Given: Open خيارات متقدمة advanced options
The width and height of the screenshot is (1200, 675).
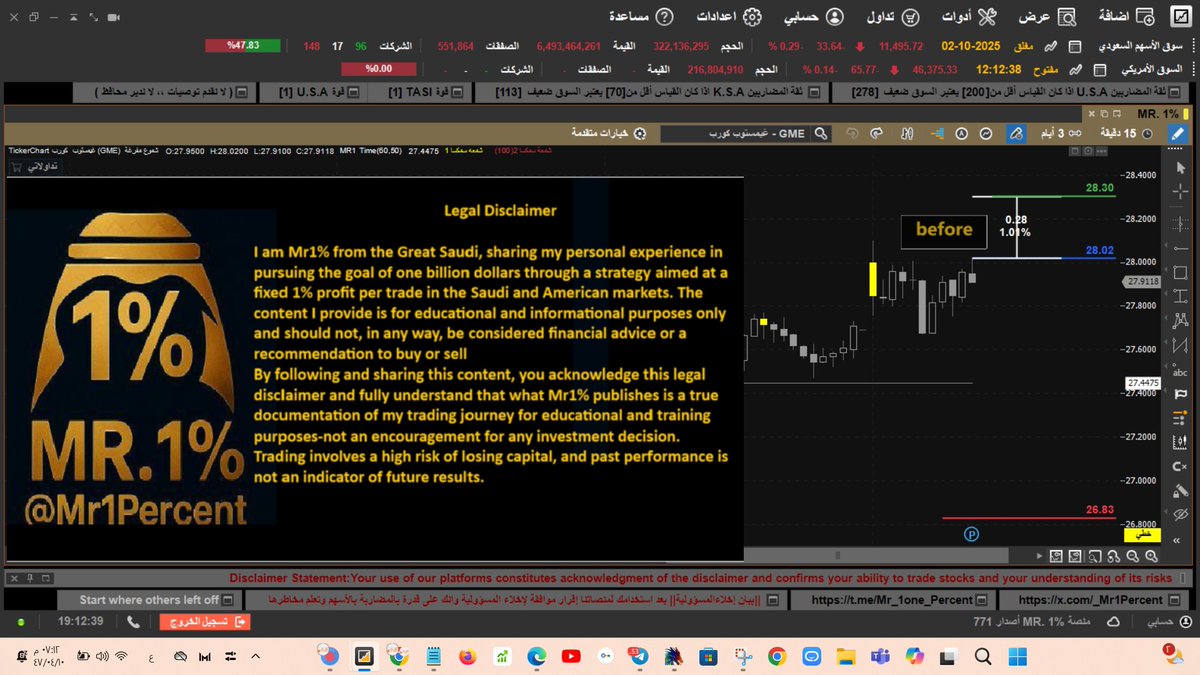Looking at the screenshot, I should [x=608, y=132].
